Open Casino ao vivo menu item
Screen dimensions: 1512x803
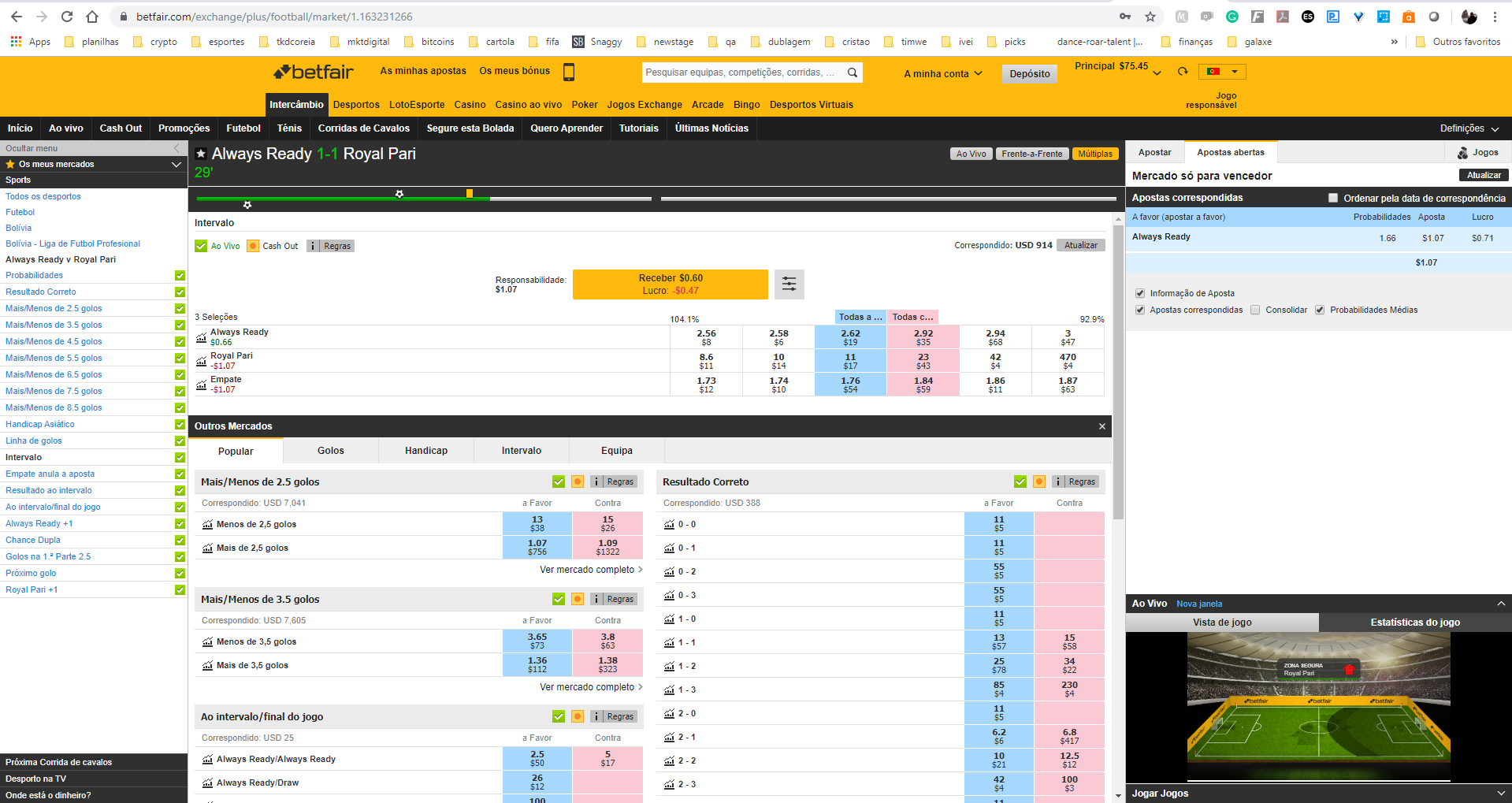click(529, 105)
